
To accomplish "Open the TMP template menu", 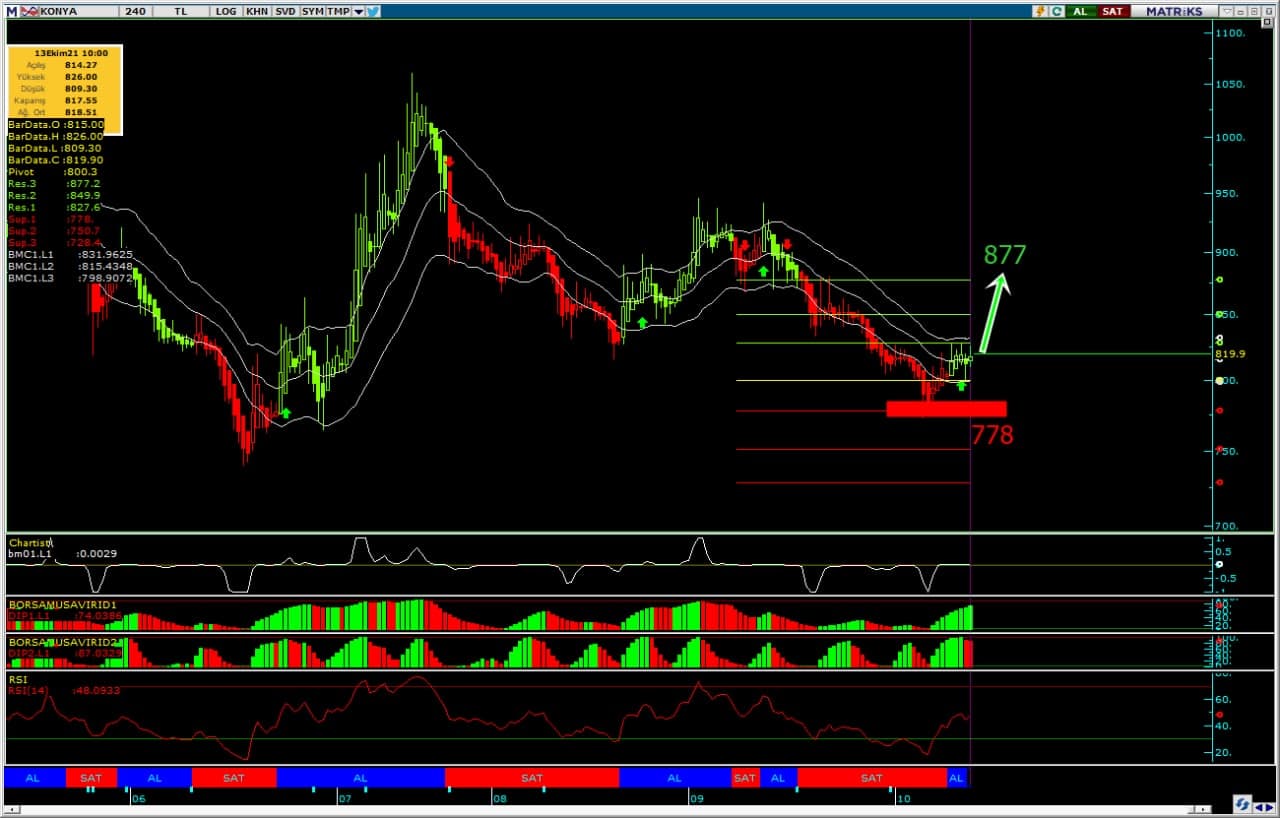I will (338, 11).
